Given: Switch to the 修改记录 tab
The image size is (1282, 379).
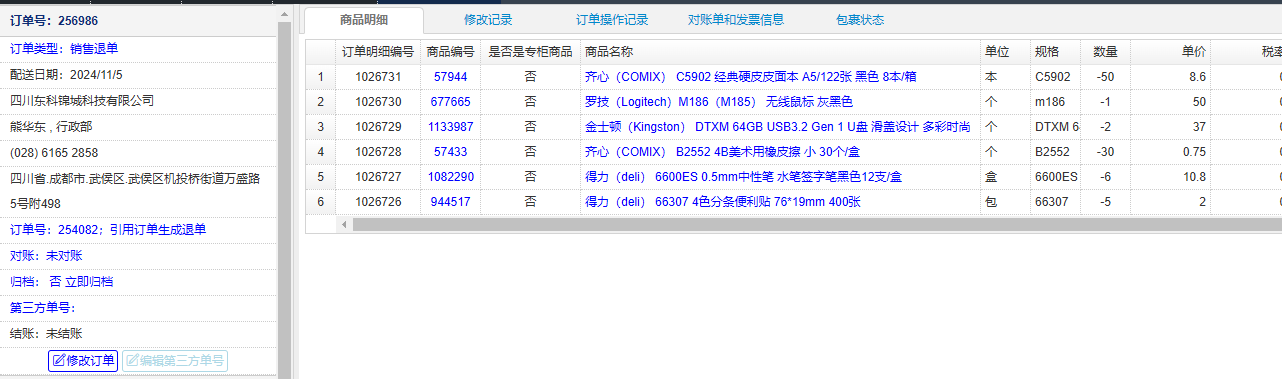Looking at the screenshot, I should (x=488, y=19).
